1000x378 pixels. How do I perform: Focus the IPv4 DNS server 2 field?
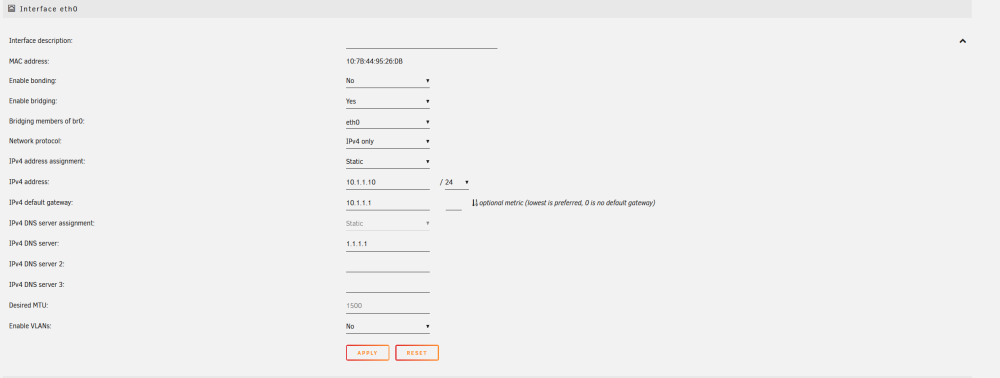tap(388, 265)
